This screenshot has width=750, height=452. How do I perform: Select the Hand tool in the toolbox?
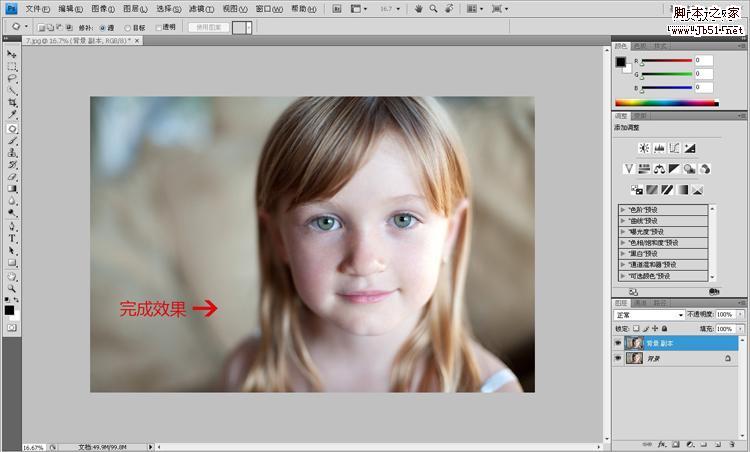pyautogui.click(x=11, y=276)
